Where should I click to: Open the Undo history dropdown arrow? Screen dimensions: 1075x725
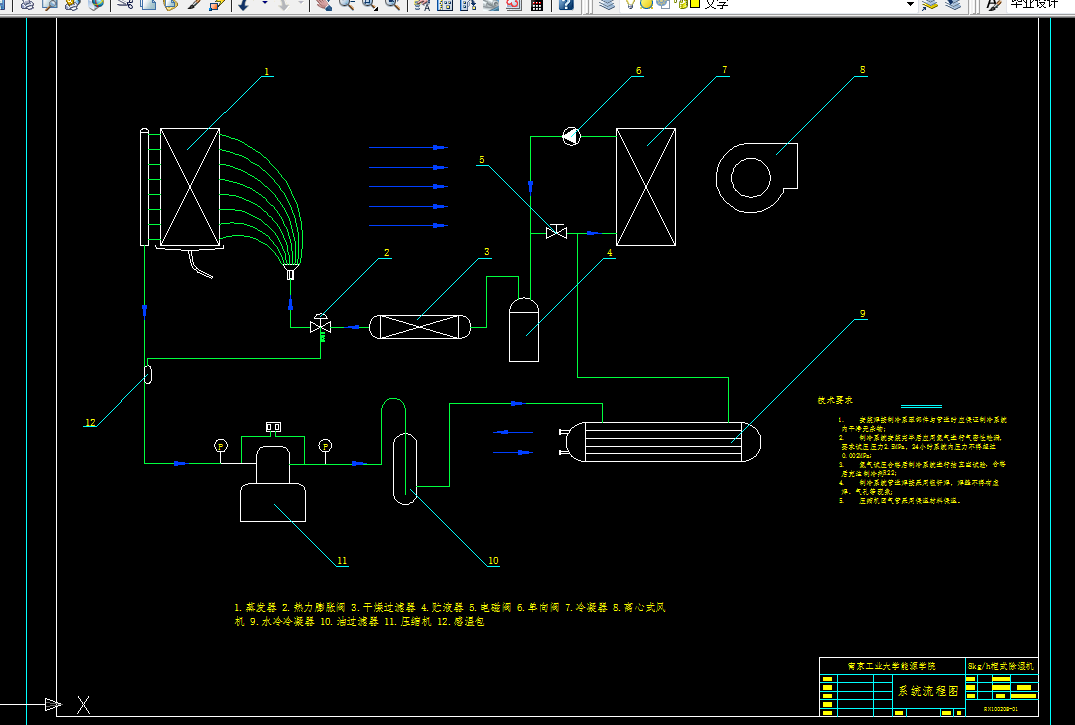[265, 3]
